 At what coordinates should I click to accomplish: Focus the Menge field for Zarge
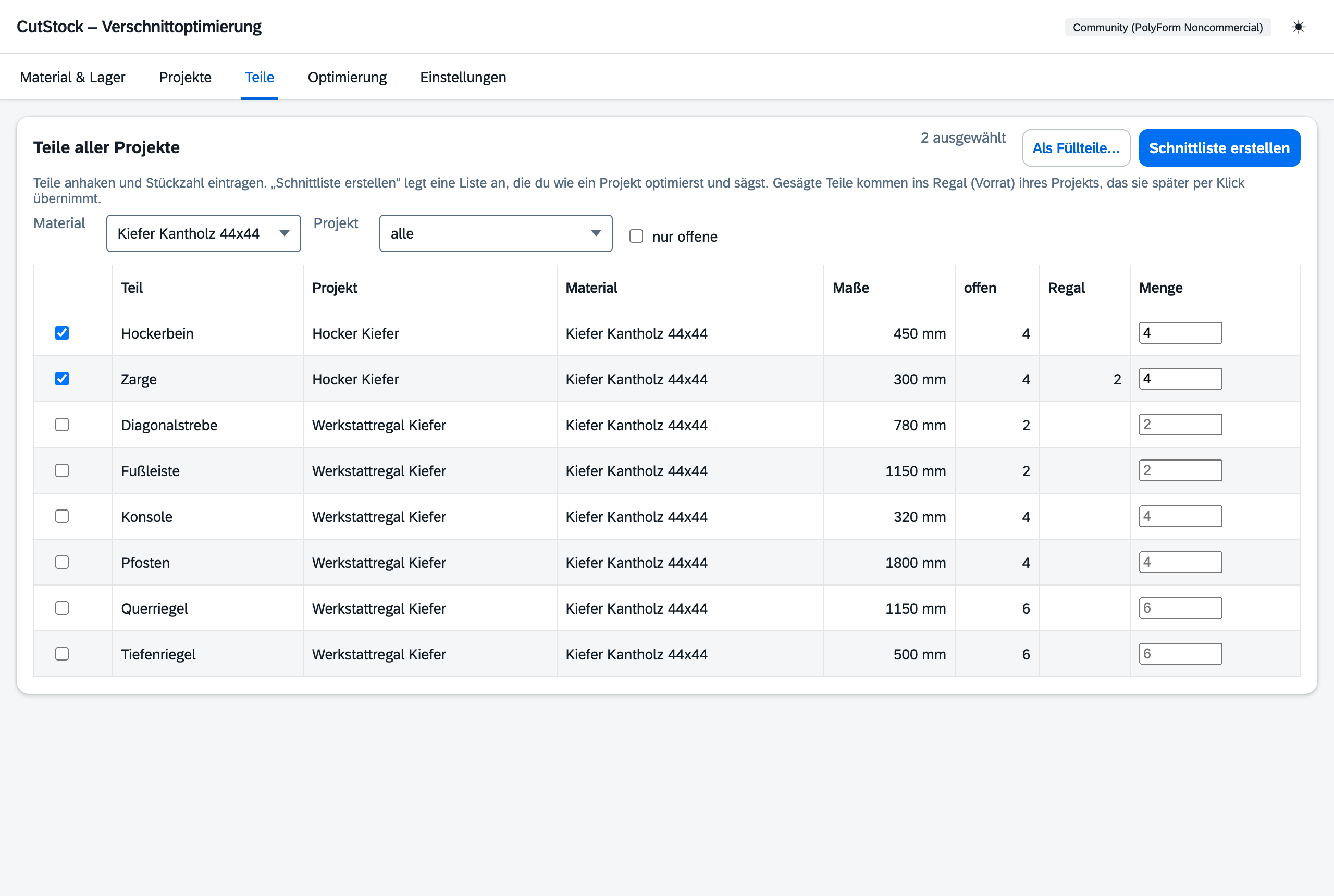1180,379
